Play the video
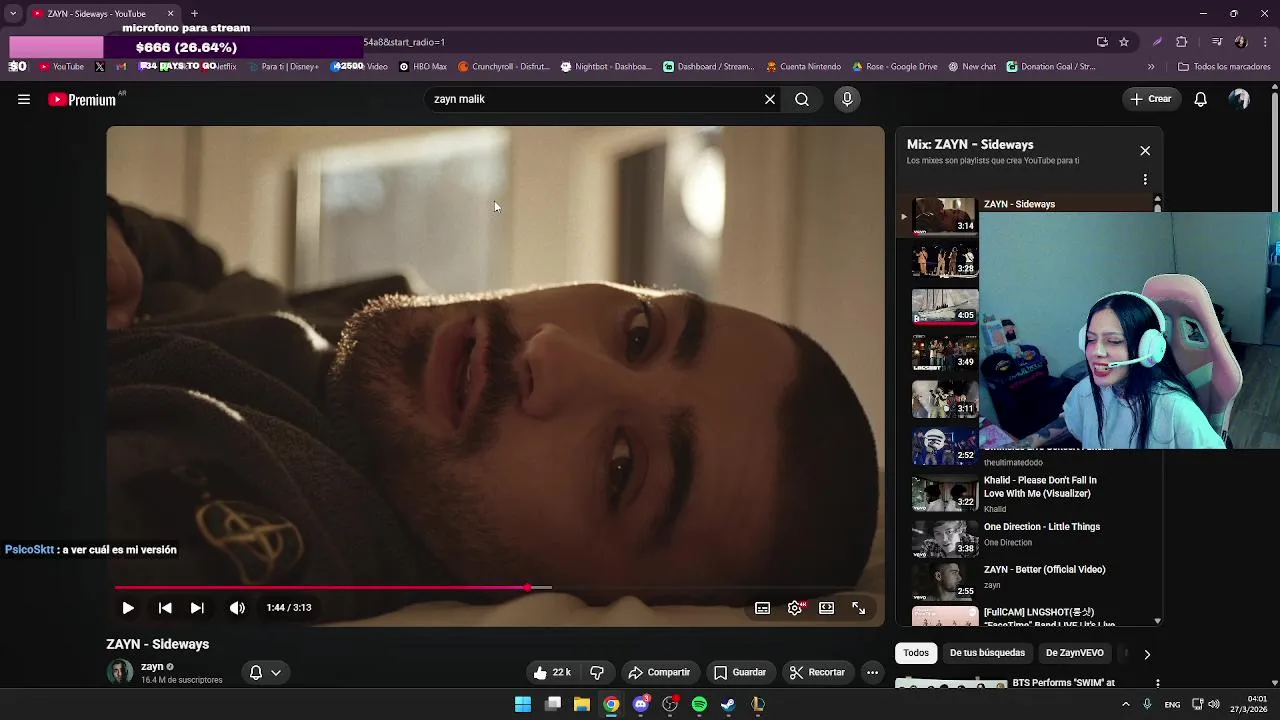1280x720 pixels. click(x=128, y=607)
